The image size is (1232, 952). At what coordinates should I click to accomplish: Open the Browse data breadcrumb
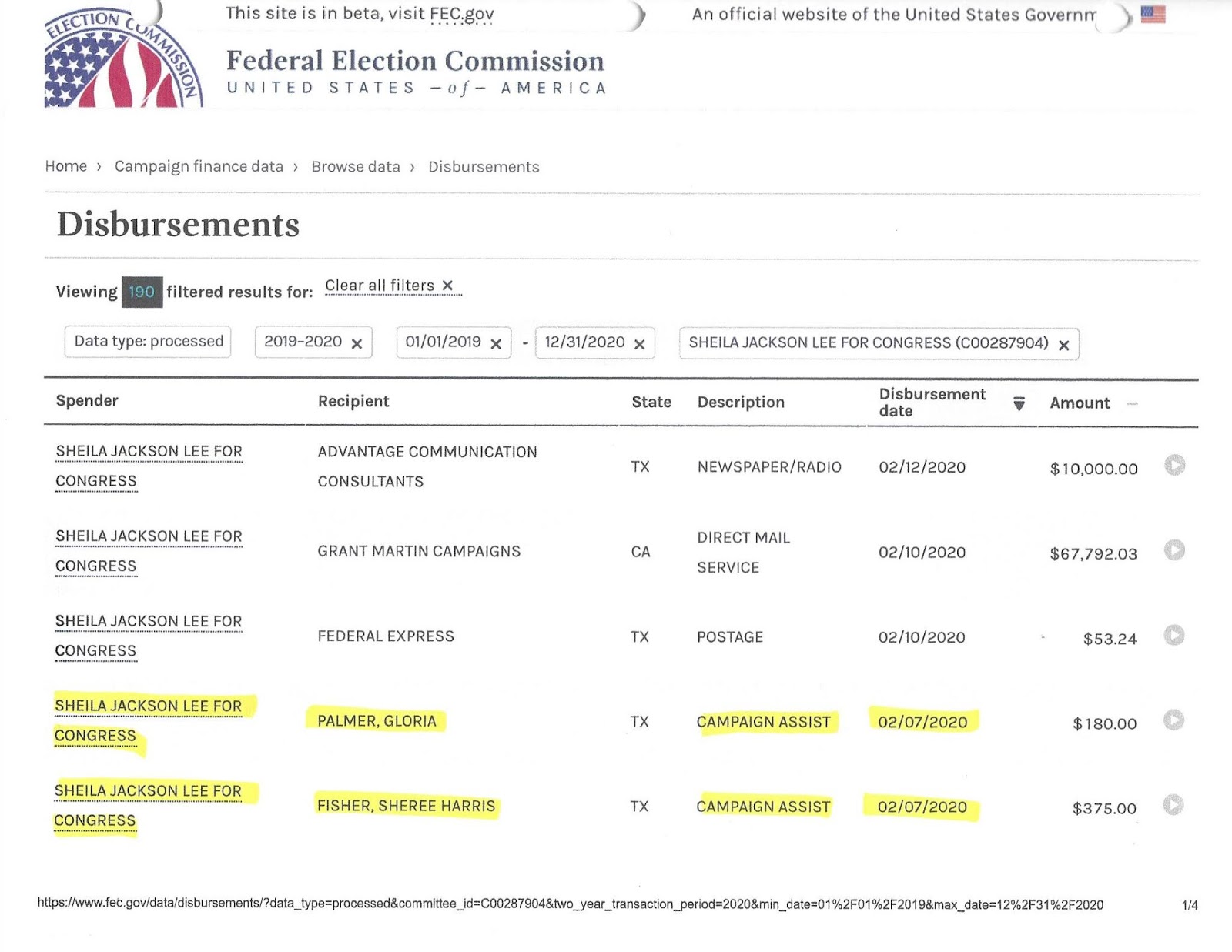(x=356, y=167)
